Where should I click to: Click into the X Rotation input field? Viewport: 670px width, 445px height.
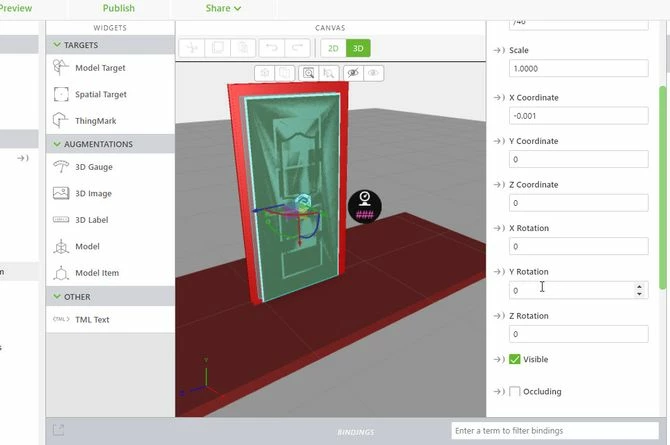point(579,247)
